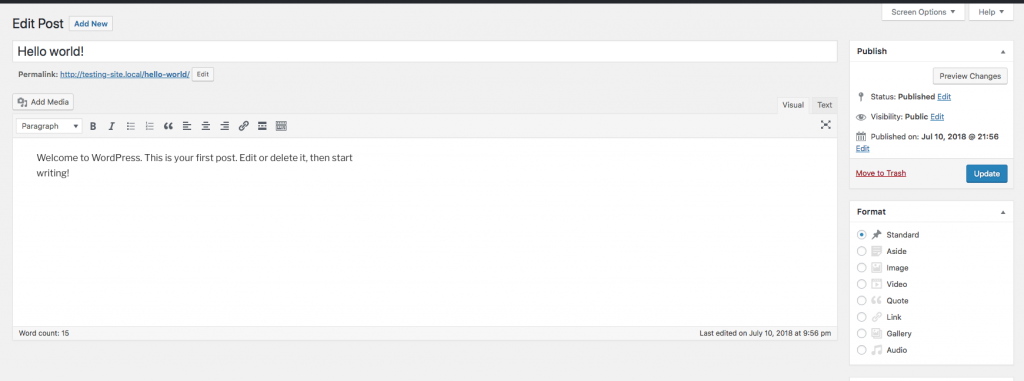Click the blue Update button
Image resolution: width=1024 pixels, height=381 pixels.
(x=986, y=174)
